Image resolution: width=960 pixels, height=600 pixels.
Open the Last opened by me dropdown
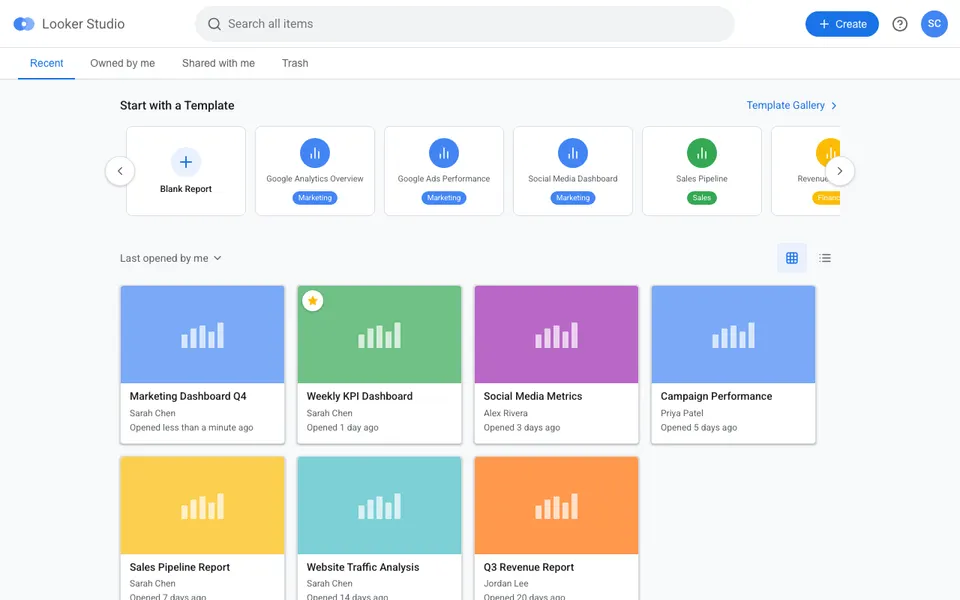click(171, 258)
